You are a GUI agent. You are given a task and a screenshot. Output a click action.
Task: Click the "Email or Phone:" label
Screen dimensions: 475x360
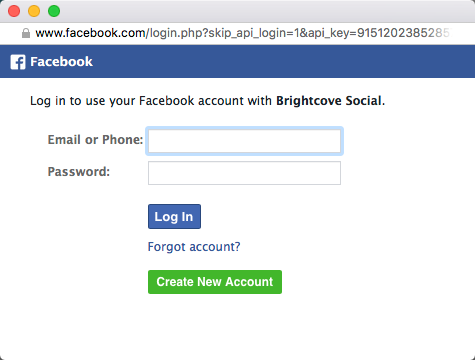coord(95,140)
